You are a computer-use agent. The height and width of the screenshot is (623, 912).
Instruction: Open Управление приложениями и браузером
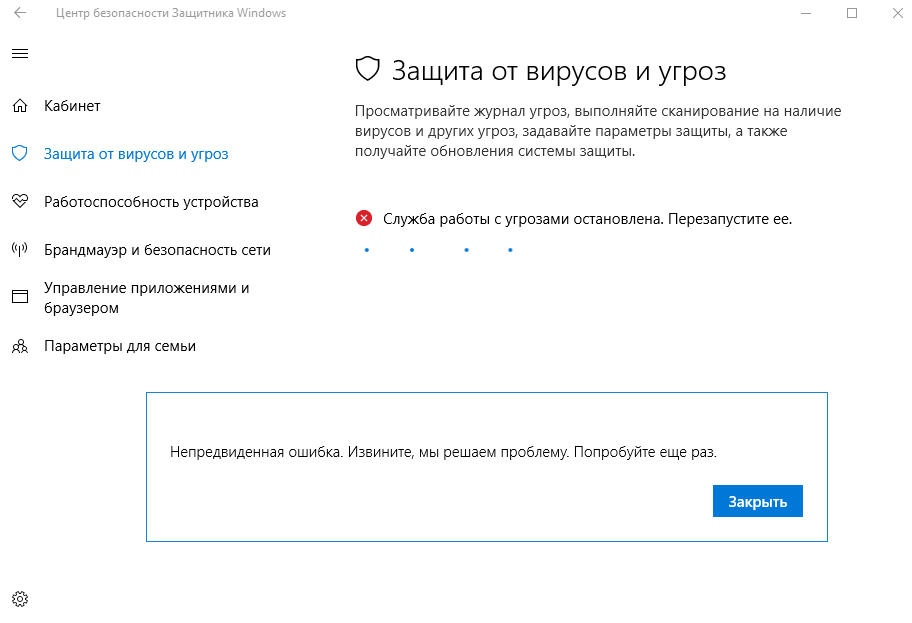pos(147,298)
